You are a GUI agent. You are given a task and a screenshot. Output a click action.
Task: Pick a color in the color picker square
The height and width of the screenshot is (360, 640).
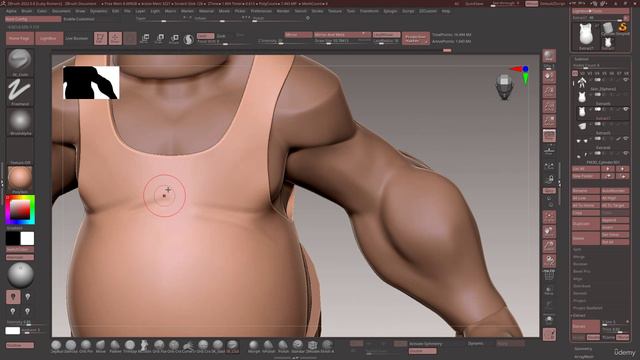tap(20, 210)
